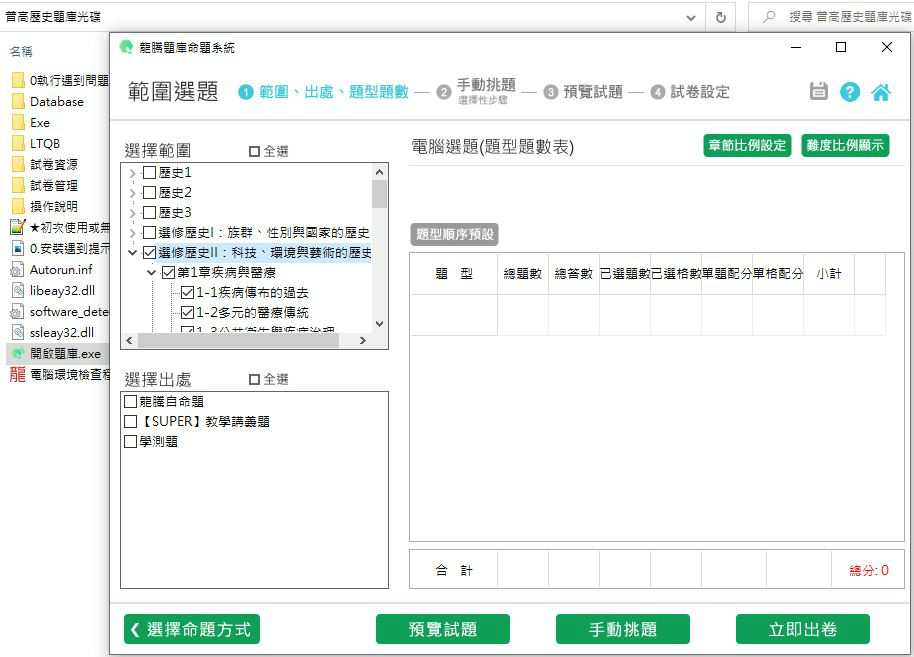Check the 歷史2 checkbox

pos(149,192)
